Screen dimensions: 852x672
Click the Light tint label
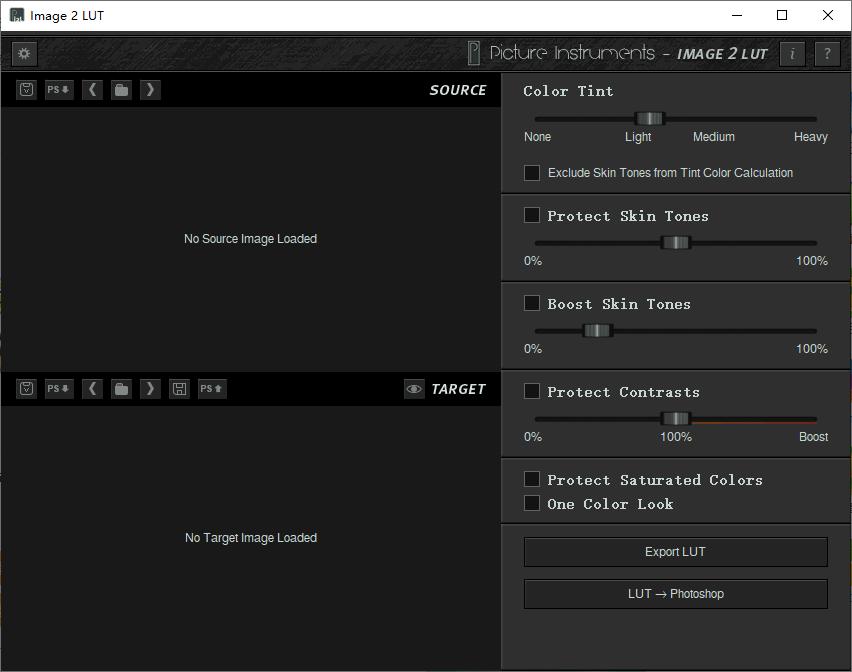click(638, 137)
